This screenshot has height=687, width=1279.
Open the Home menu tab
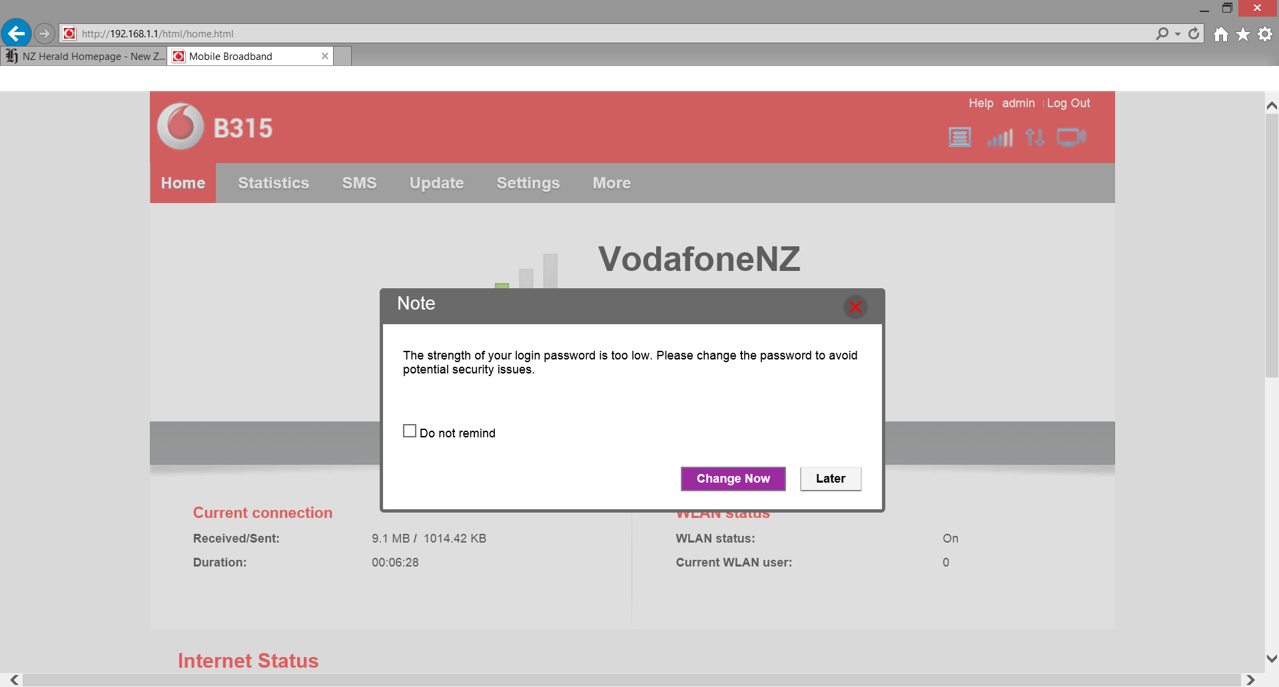click(183, 183)
